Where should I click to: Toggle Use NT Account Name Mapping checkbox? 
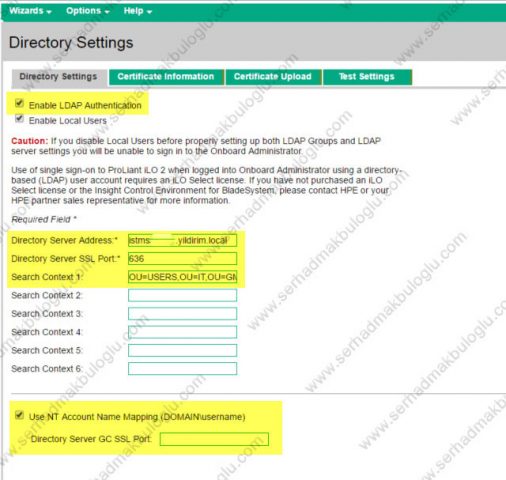(20, 415)
